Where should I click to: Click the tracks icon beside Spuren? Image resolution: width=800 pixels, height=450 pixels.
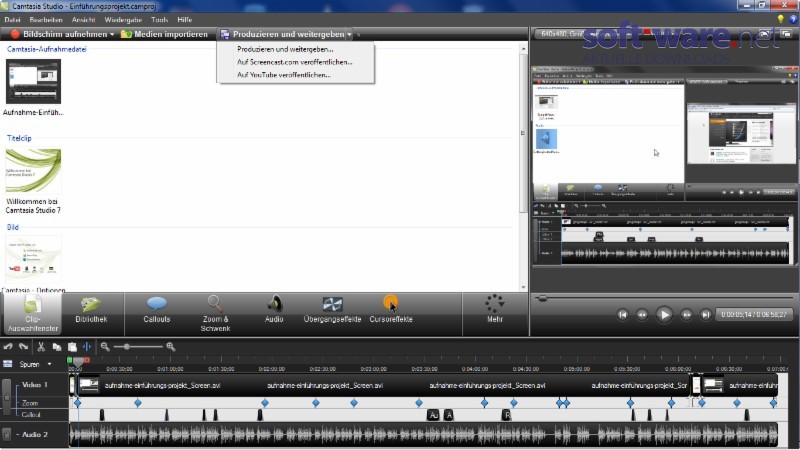(8, 364)
